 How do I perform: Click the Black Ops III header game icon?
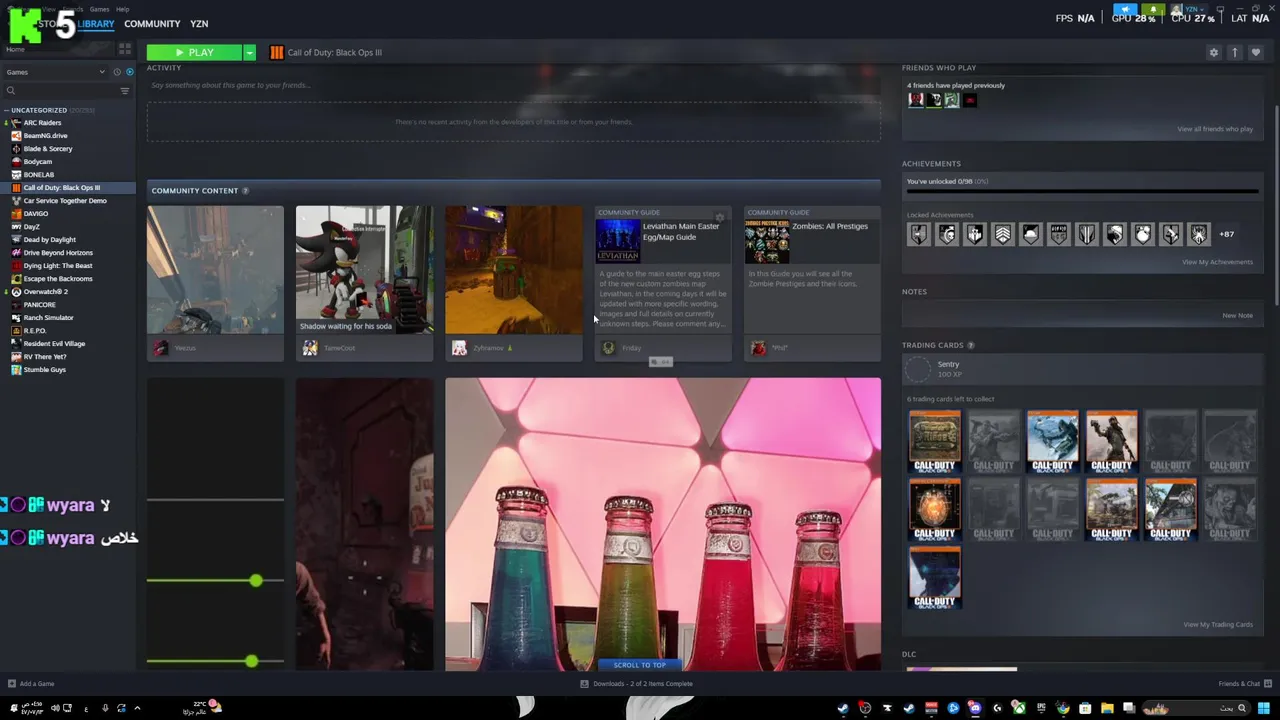point(277,52)
